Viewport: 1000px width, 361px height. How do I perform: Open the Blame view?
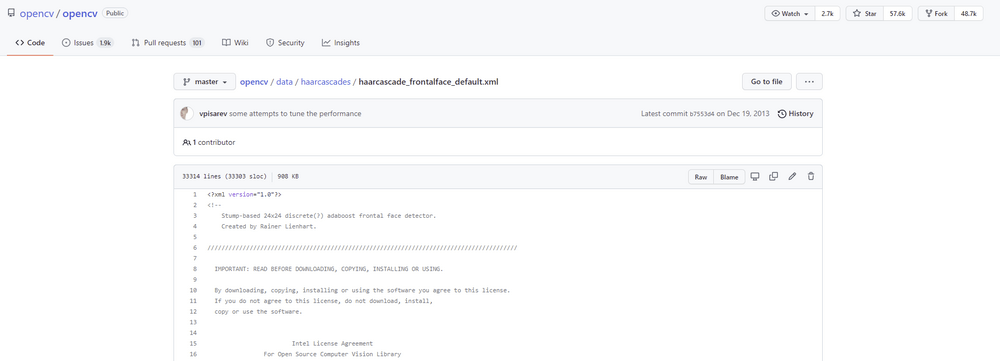click(x=729, y=177)
